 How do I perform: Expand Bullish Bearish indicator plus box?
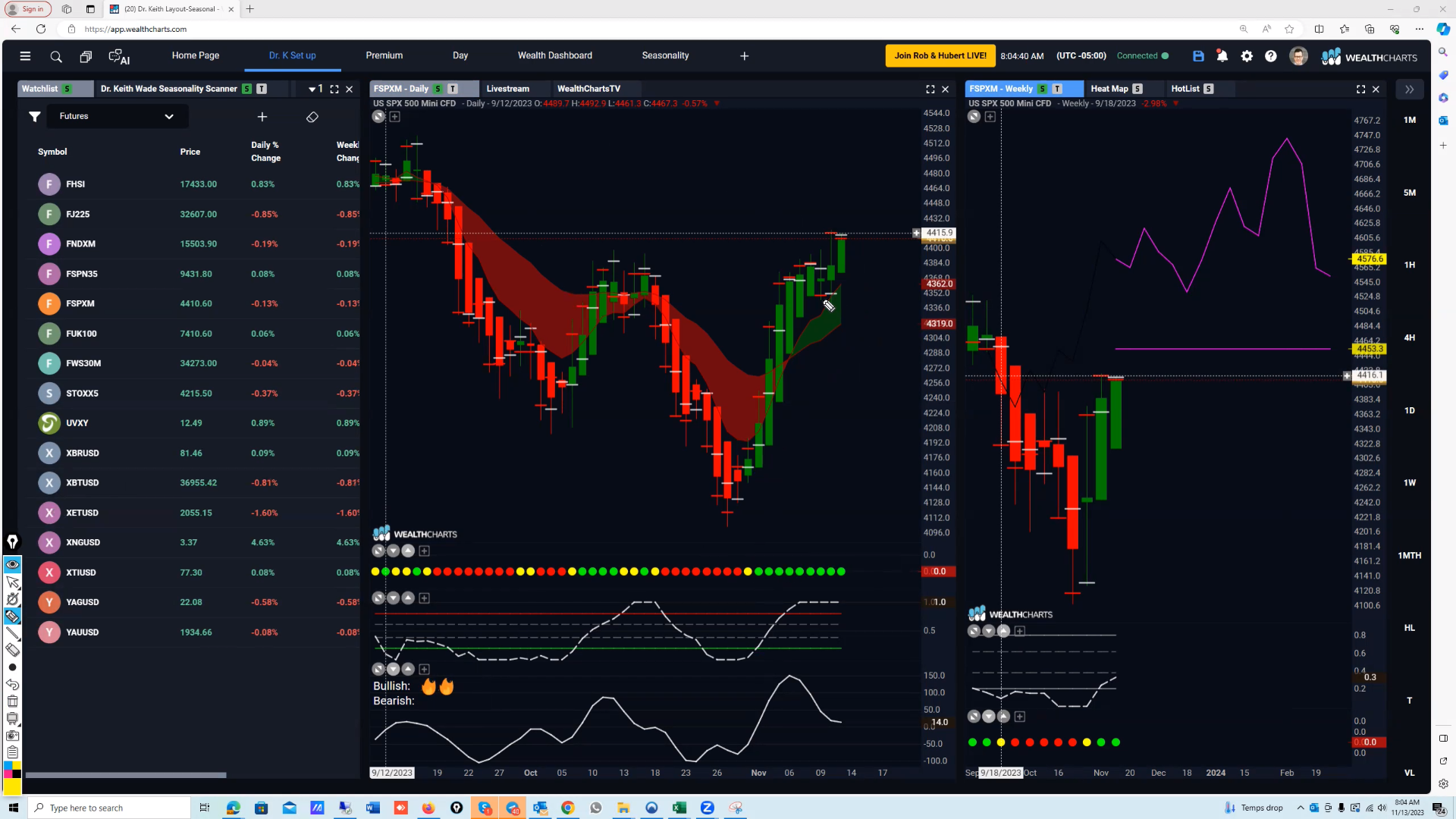(425, 670)
